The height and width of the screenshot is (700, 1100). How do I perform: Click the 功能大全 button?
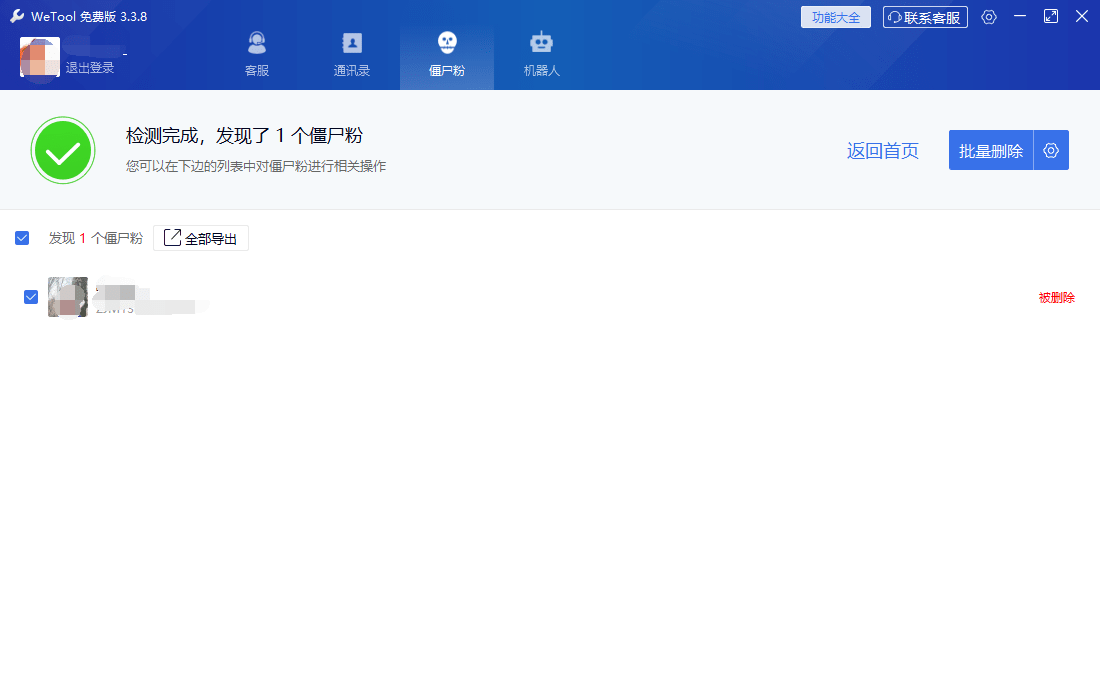click(836, 17)
